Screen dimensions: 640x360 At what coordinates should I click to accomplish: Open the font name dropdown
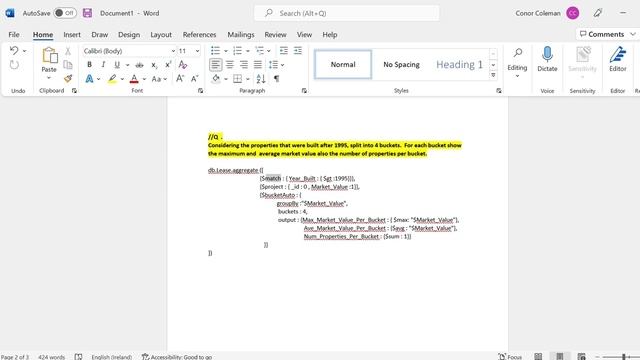(x=173, y=51)
